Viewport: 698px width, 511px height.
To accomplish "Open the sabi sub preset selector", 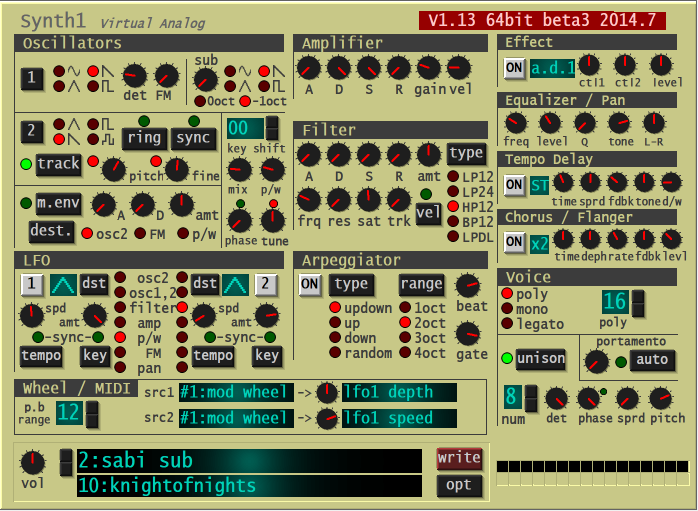I will [x=249, y=461].
